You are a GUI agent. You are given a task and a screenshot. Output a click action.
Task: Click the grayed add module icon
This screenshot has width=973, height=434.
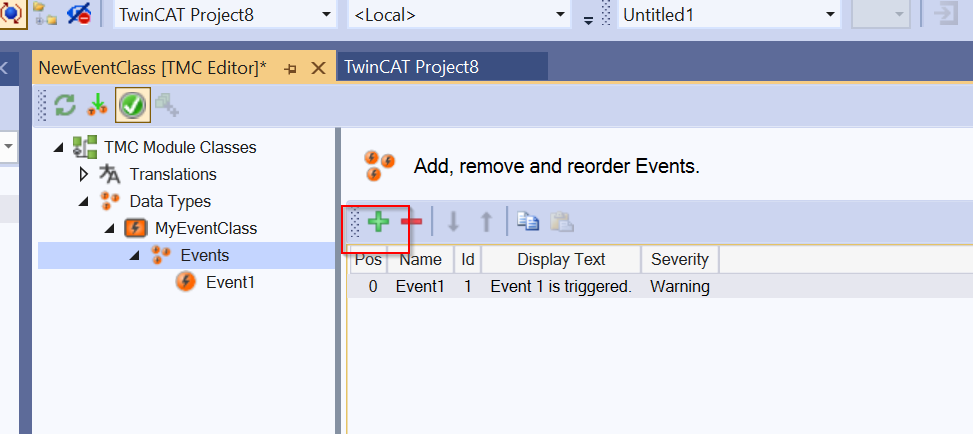167,105
